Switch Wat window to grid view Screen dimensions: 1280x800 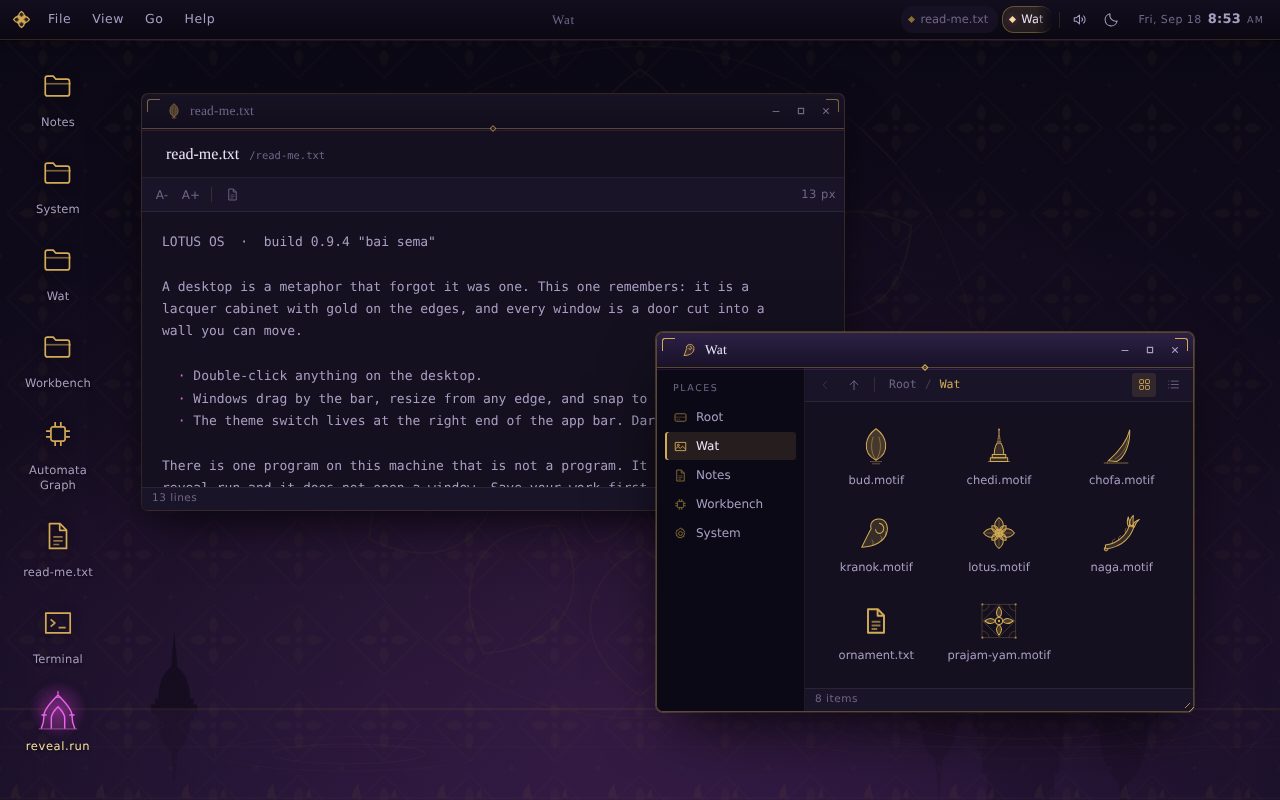(x=1144, y=384)
